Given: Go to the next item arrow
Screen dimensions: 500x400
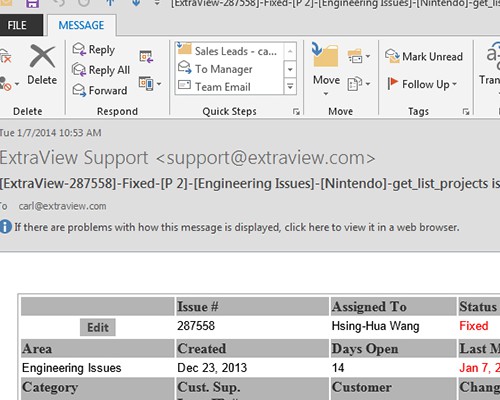Looking at the screenshot, I should [x=136, y=3].
